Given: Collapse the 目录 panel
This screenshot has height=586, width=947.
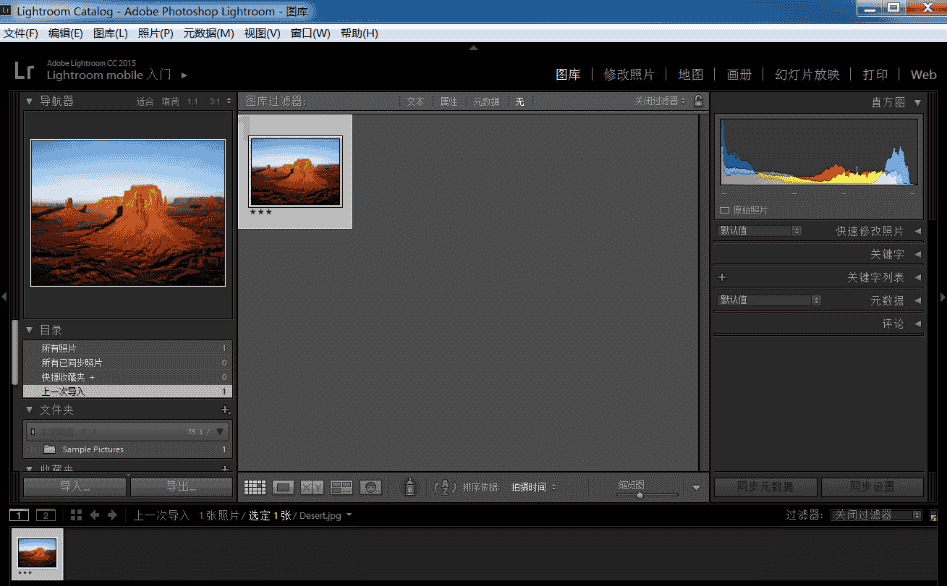Looking at the screenshot, I should pyautogui.click(x=30, y=329).
